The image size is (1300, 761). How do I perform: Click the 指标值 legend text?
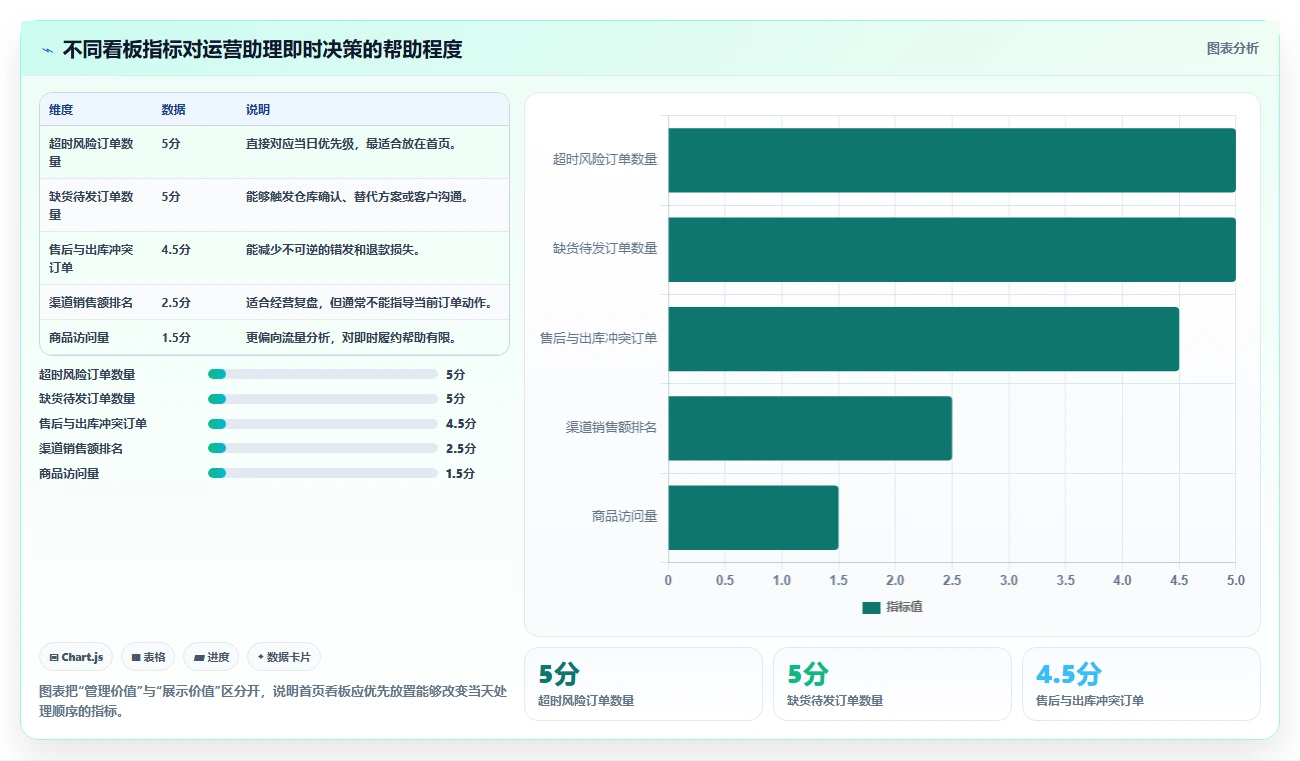coord(904,607)
